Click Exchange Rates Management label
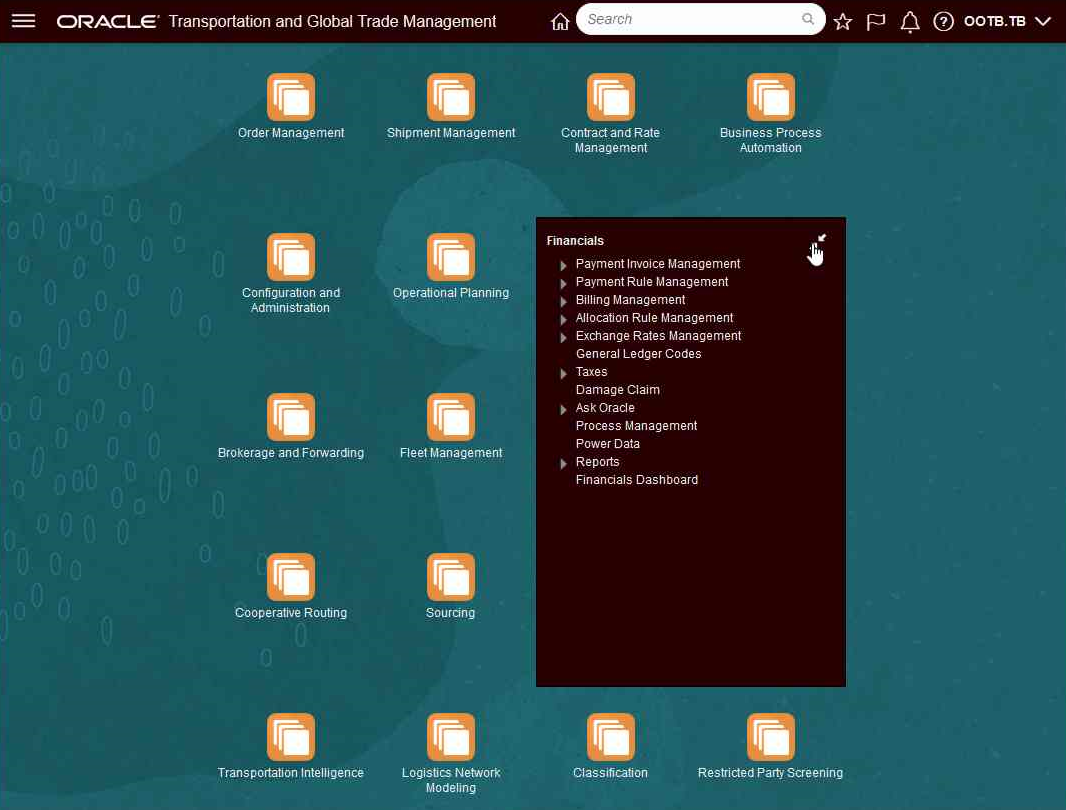The height and width of the screenshot is (810, 1066). coord(658,336)
